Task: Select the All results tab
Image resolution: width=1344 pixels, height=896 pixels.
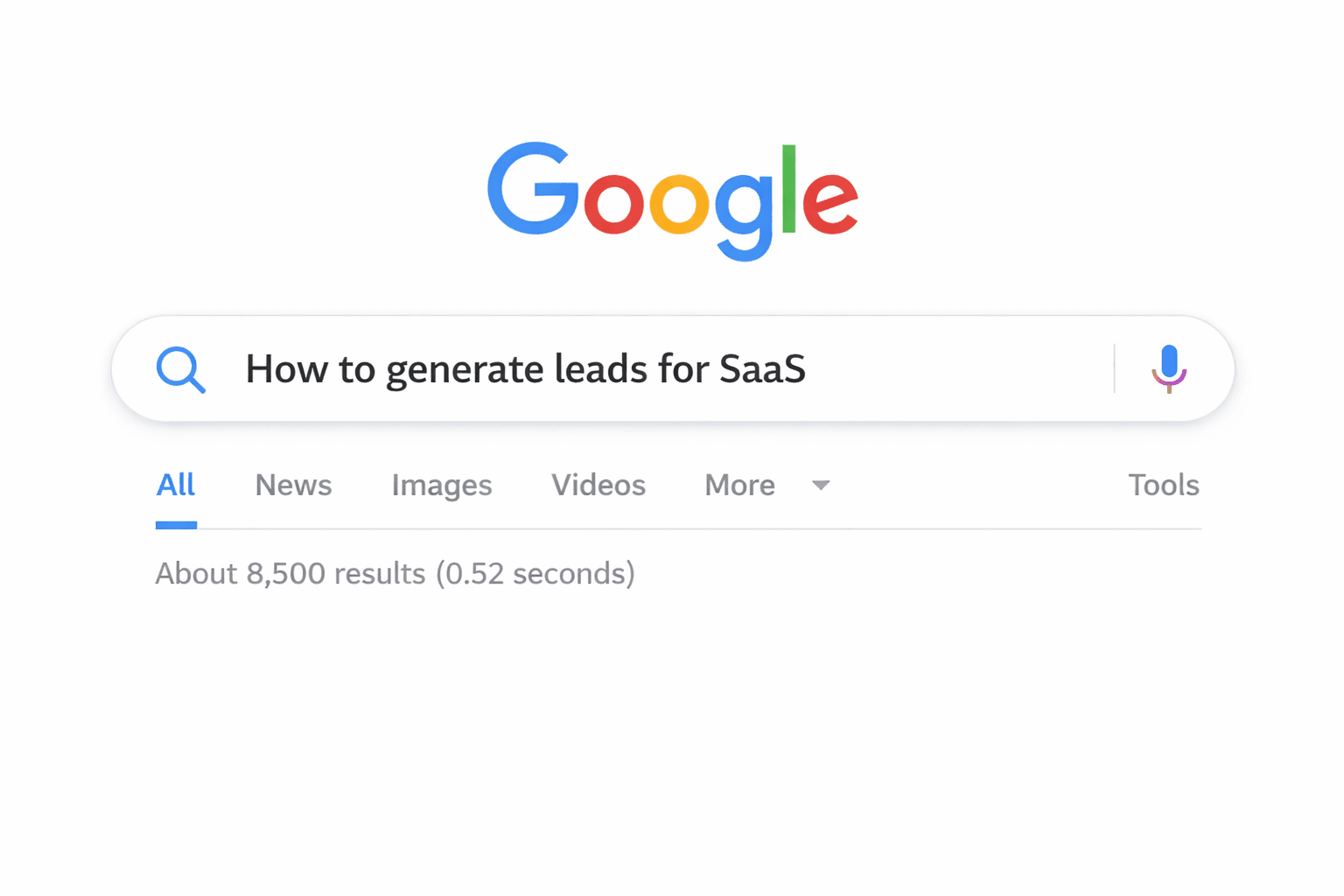Action: [x=176, y=485]
